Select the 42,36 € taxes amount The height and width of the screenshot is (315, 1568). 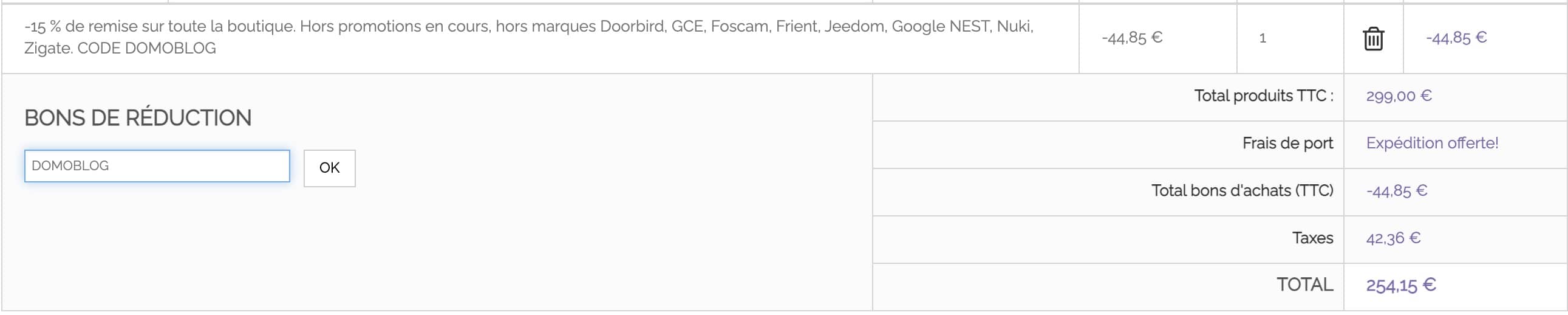(1393, 238)
